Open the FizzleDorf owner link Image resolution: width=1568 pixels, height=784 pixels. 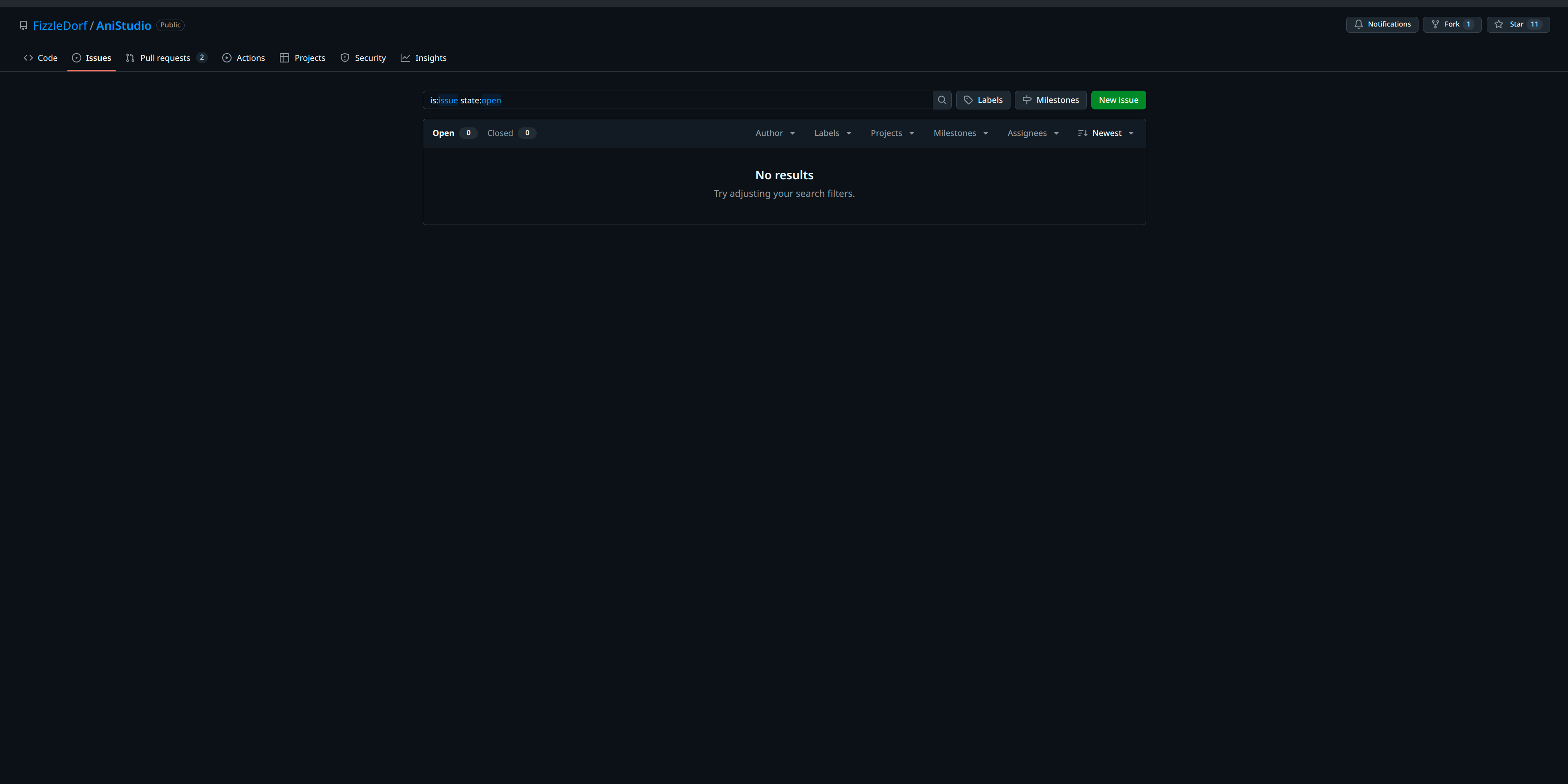[x=60, y=26]
